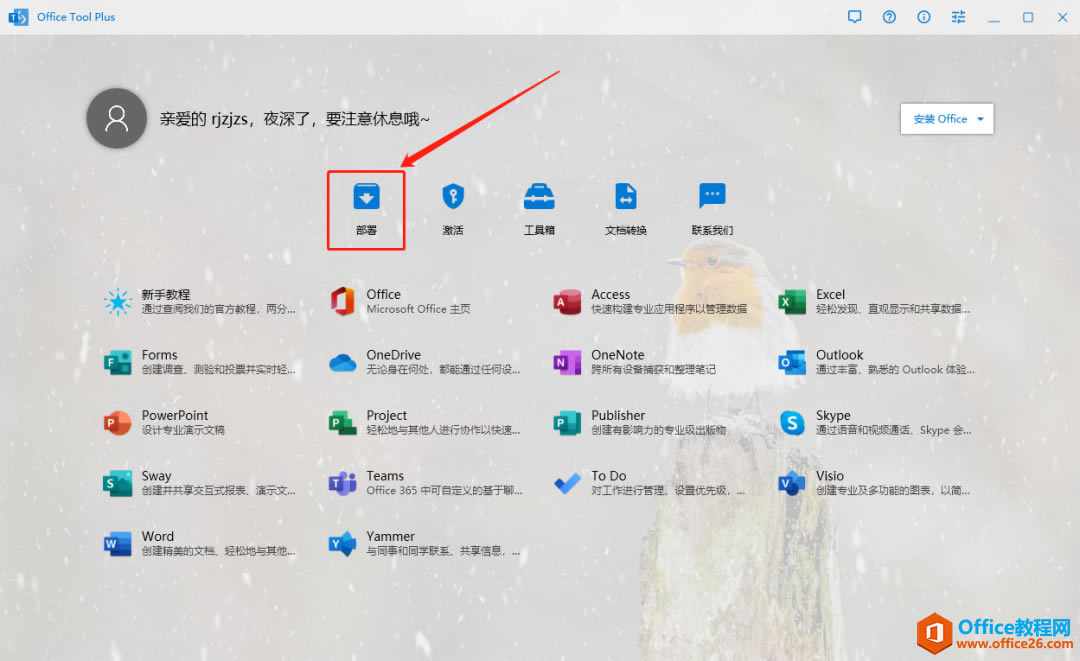
Task: Expand the 安装 Office dropdown
Action: pos(947,119)
